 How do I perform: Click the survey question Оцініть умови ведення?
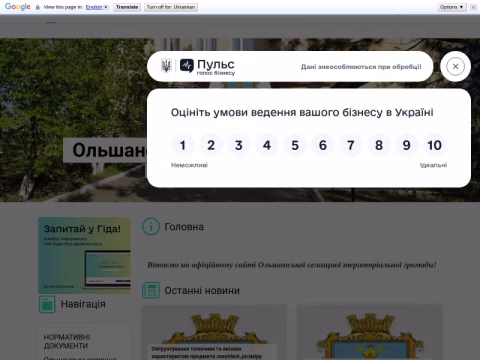click(x=302, y=112)
